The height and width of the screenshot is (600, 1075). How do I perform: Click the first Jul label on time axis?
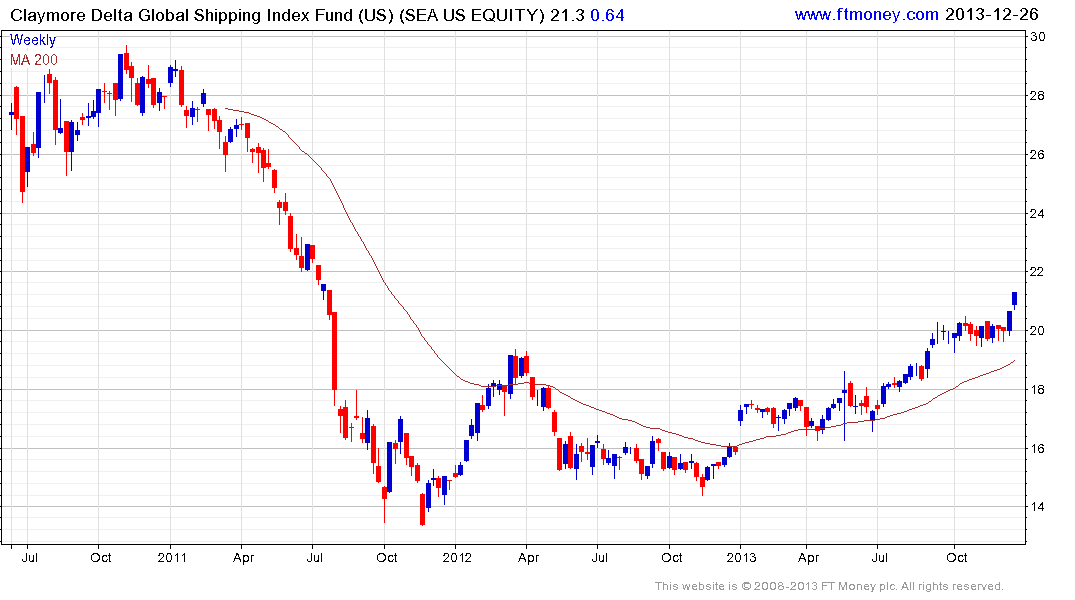coord(29,557)
